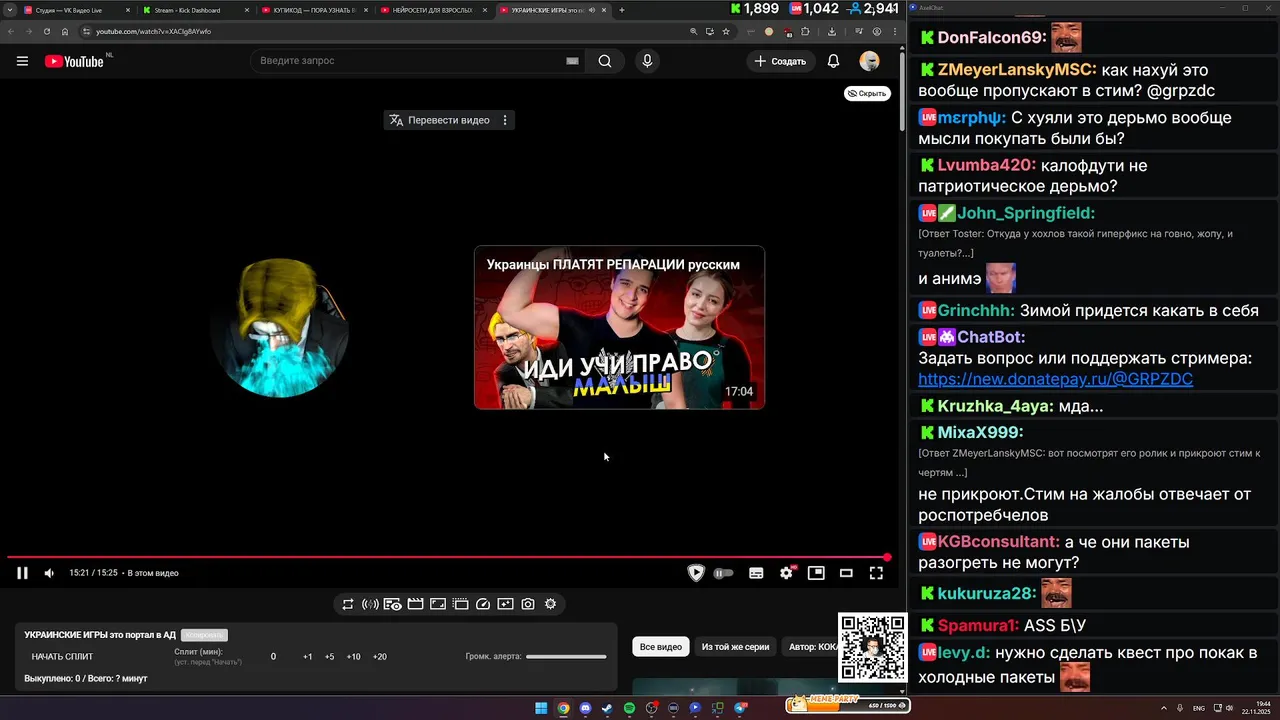Open a new browser tab
1280x720 pixels.
(621, 10)
